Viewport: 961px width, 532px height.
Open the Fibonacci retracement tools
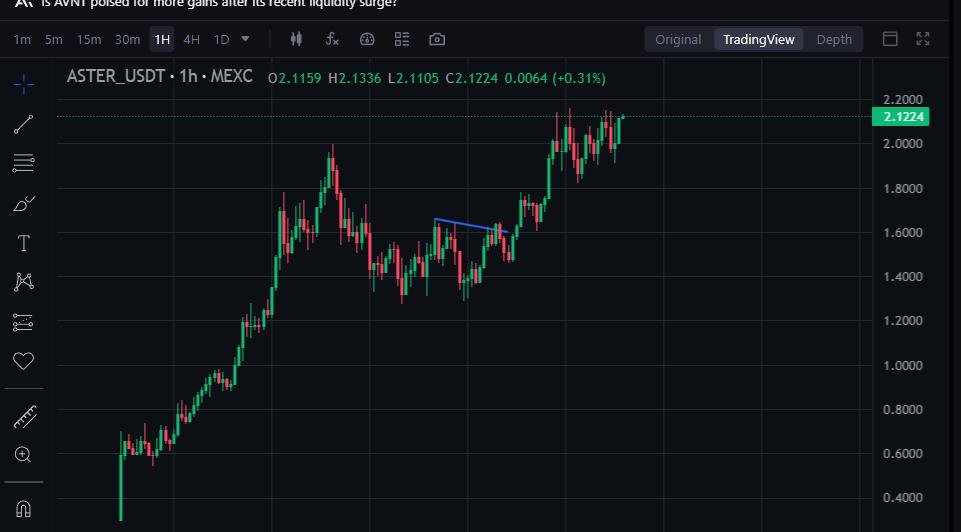23,163
